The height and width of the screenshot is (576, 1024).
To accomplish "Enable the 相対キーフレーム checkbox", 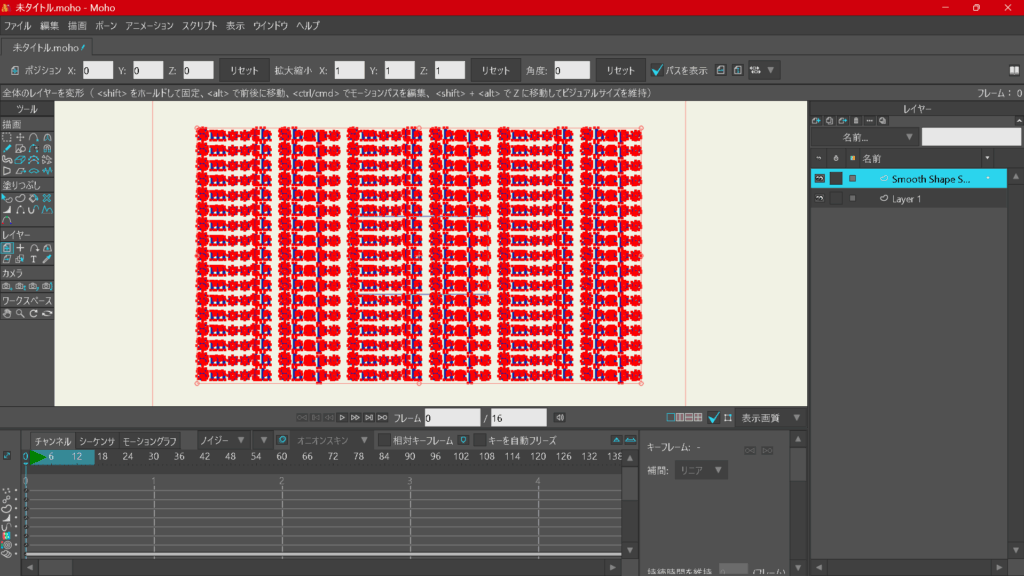I will pyautogui.click(x=385, y=440).
